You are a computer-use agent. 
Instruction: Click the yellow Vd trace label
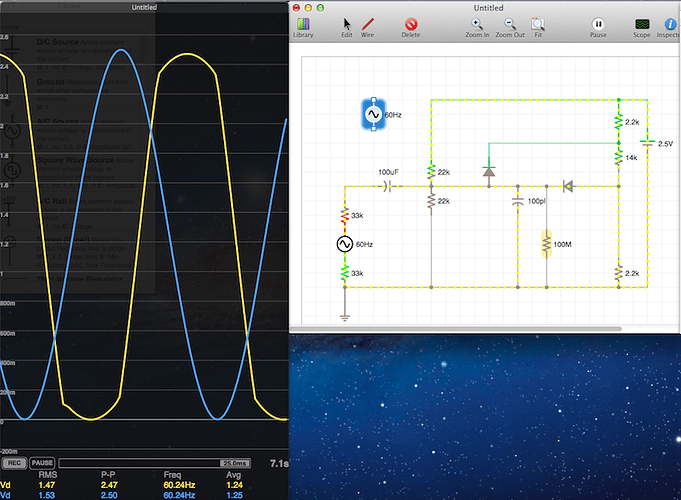[x=7, y=484]
